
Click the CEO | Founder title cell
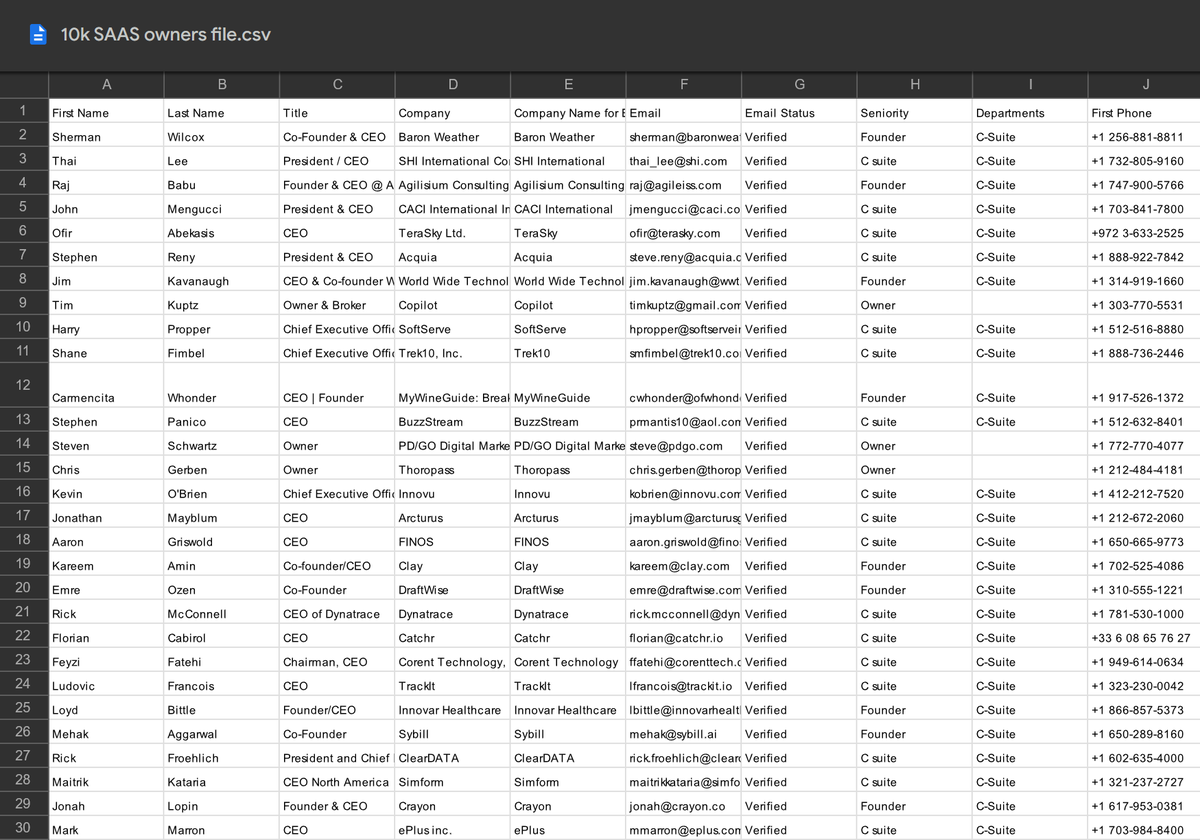click(x=337, y=386)
